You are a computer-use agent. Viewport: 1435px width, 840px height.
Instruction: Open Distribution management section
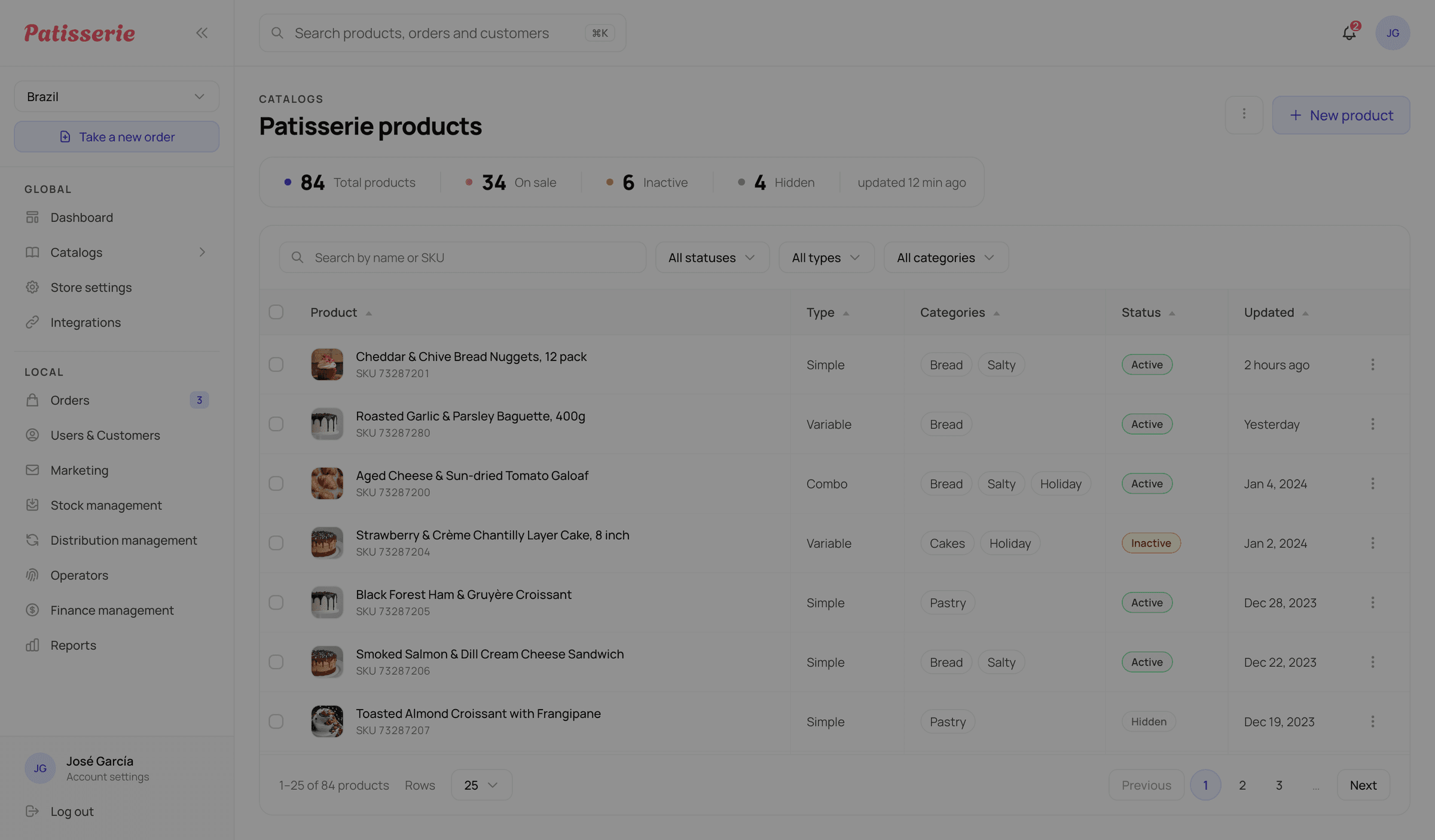coord(123,540)
